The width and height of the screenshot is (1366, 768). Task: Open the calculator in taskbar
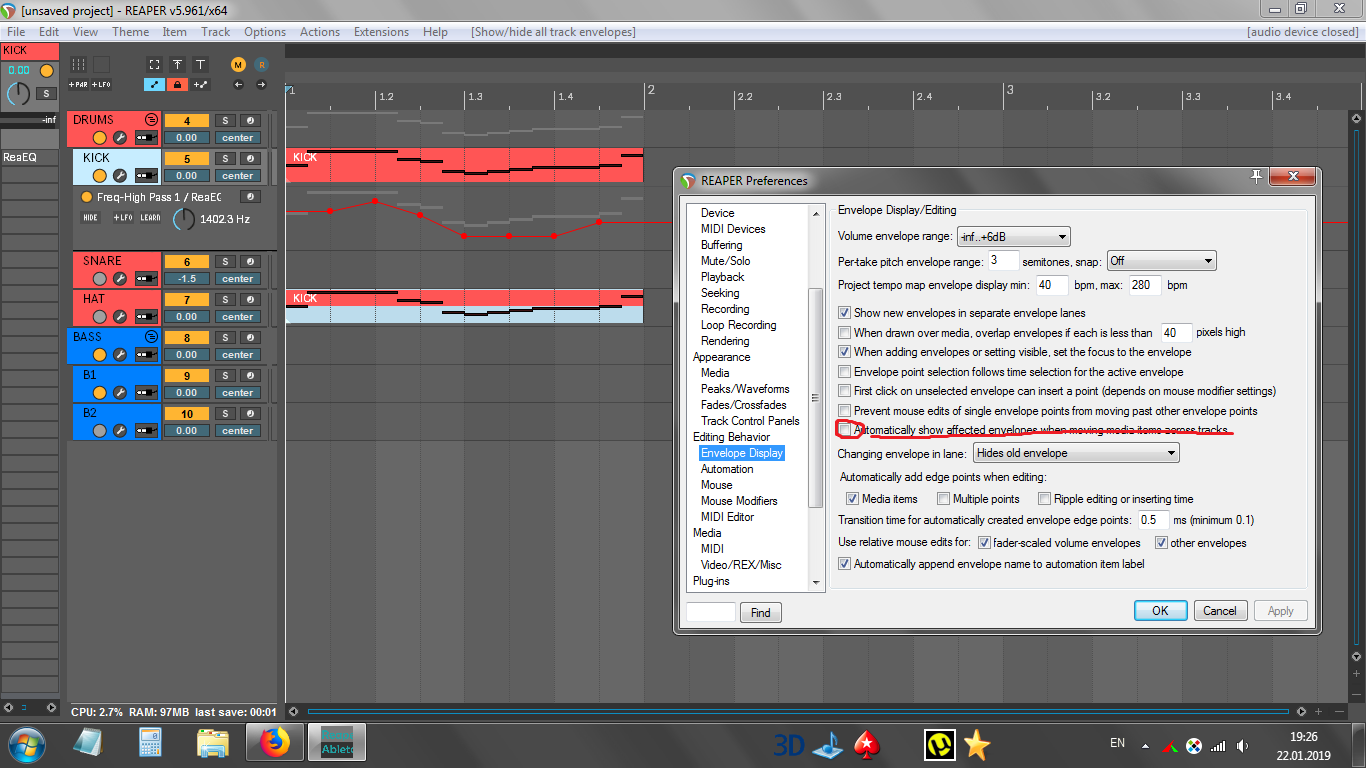(x=151, y=743)
